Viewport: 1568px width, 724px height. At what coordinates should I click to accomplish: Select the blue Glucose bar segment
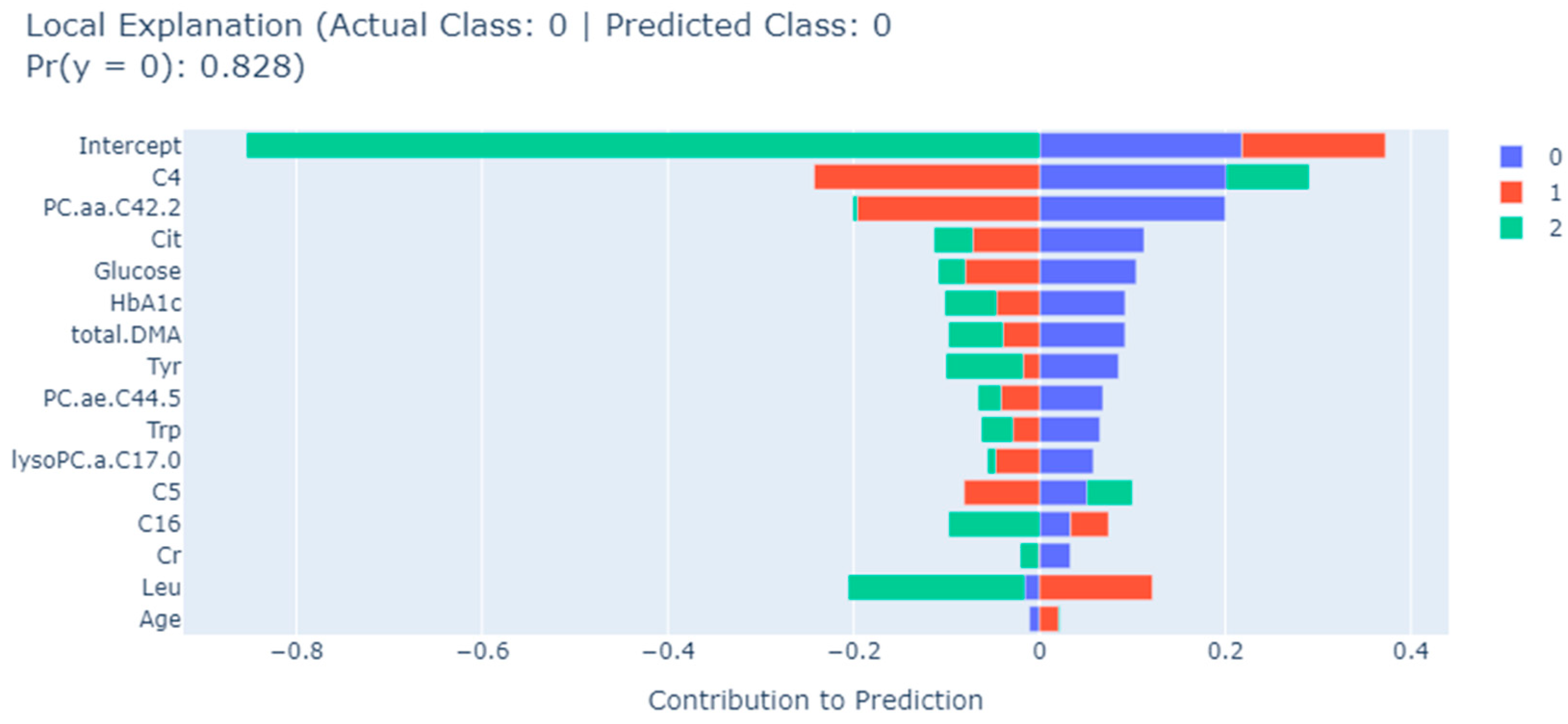1087,272
